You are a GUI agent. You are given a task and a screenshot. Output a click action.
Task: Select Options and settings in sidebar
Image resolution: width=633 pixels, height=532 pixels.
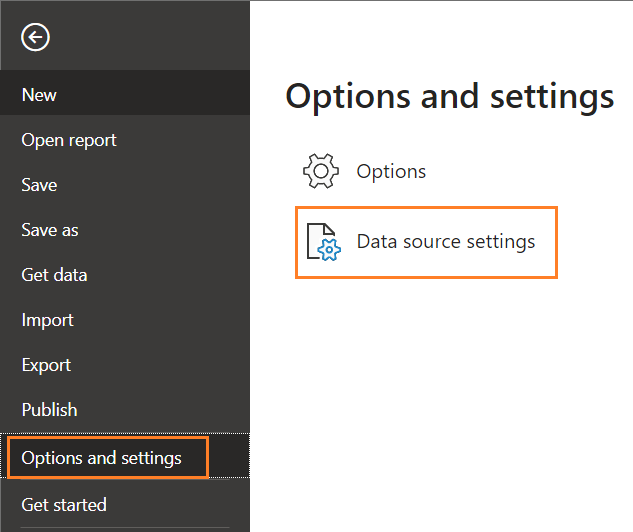coord(102,458)
